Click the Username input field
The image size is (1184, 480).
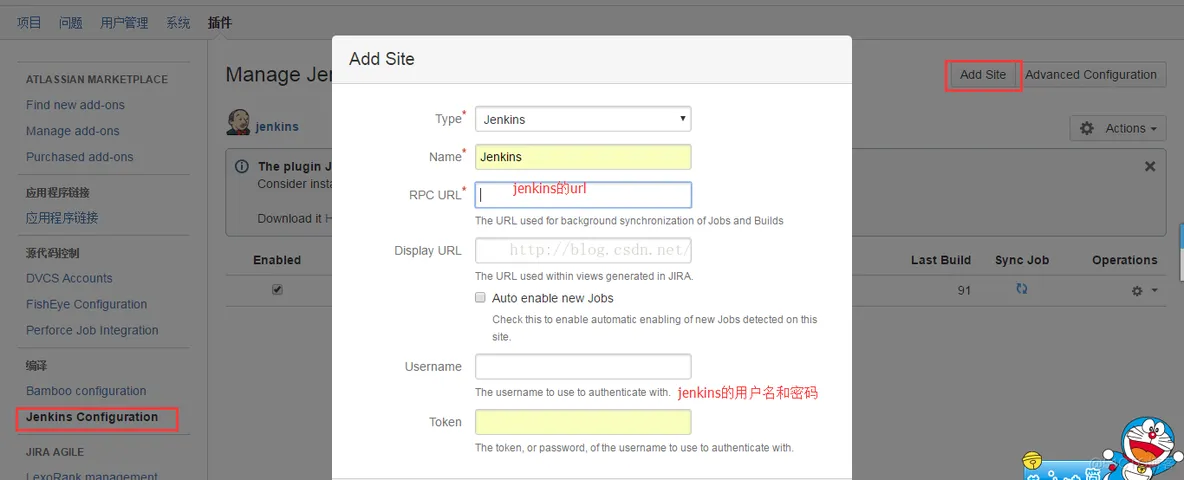coord(583,366)
